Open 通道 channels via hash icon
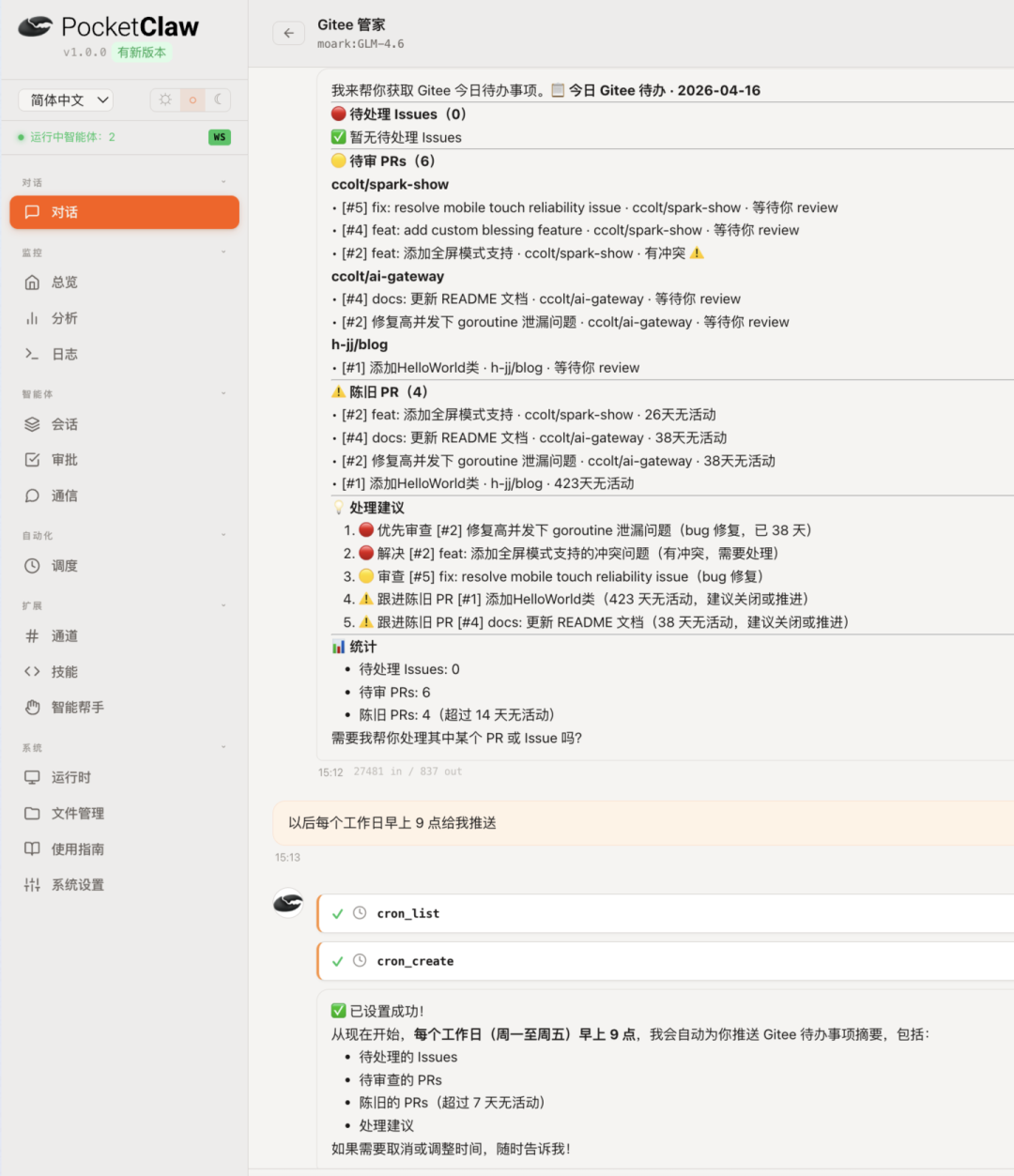The height and width of the screenshot is (1176, 1014). click(x=32, y=636)
